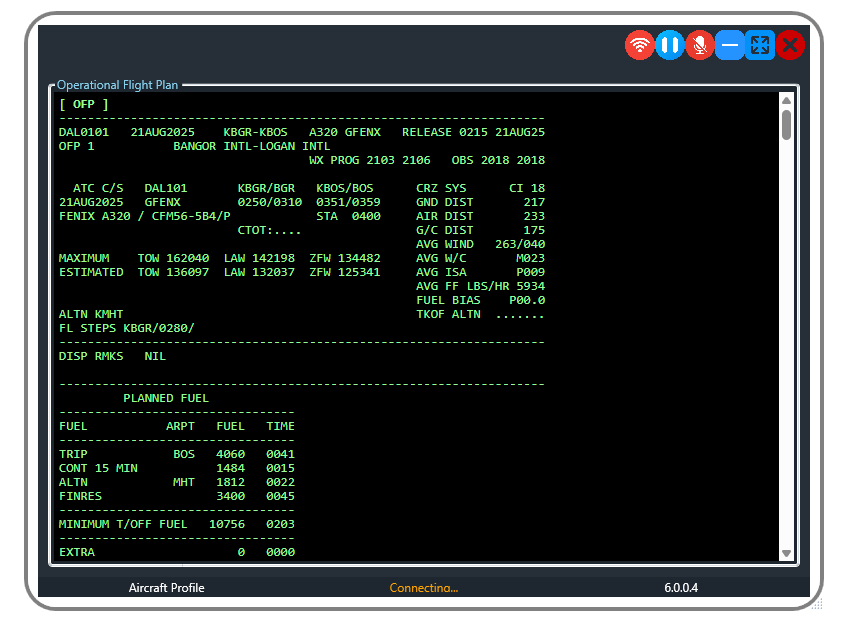Click the AIR DIST value 233

(534, 216)
